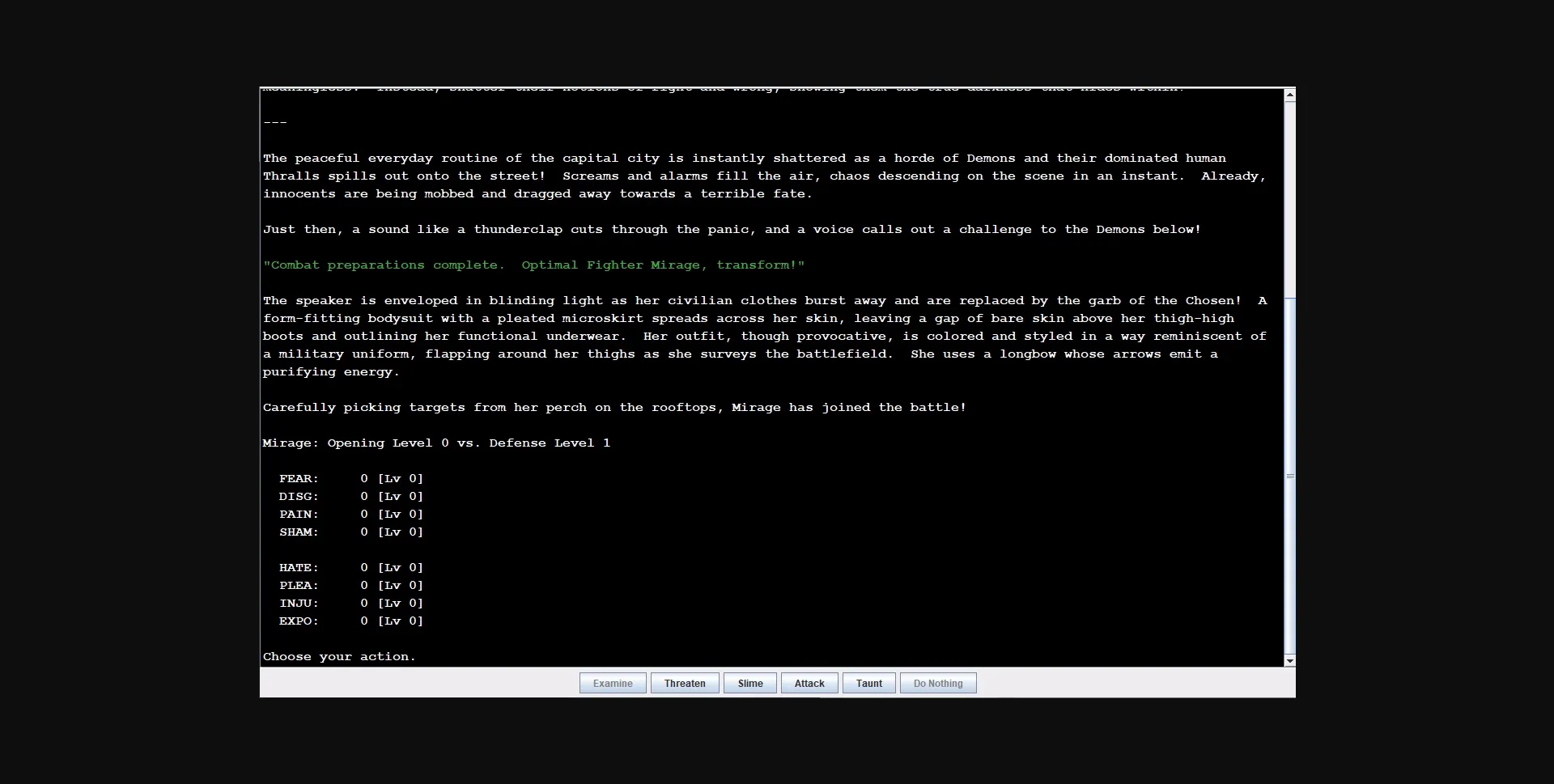Screen dimensions: 1554x784
Task: Click the 'Mirage has joined the battle' sentence
Action: click(614, 408)
